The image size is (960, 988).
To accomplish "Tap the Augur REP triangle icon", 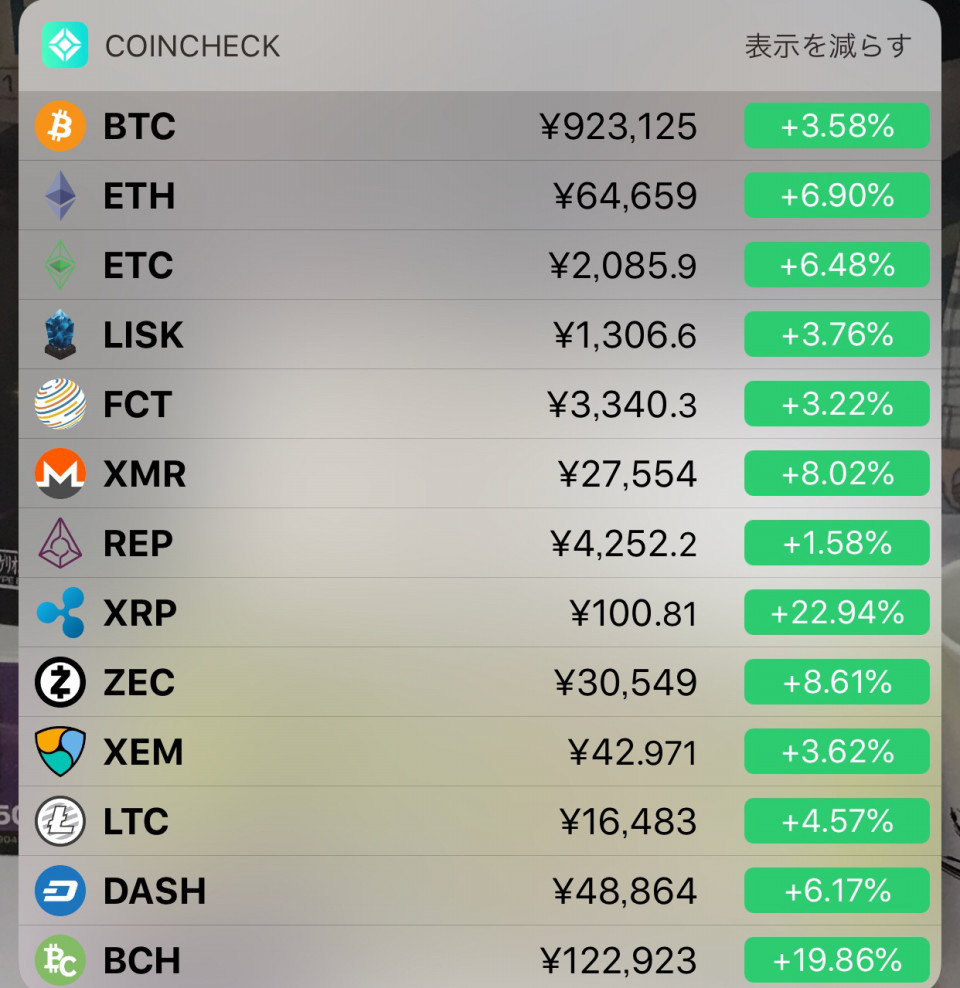I will [60, 543].
